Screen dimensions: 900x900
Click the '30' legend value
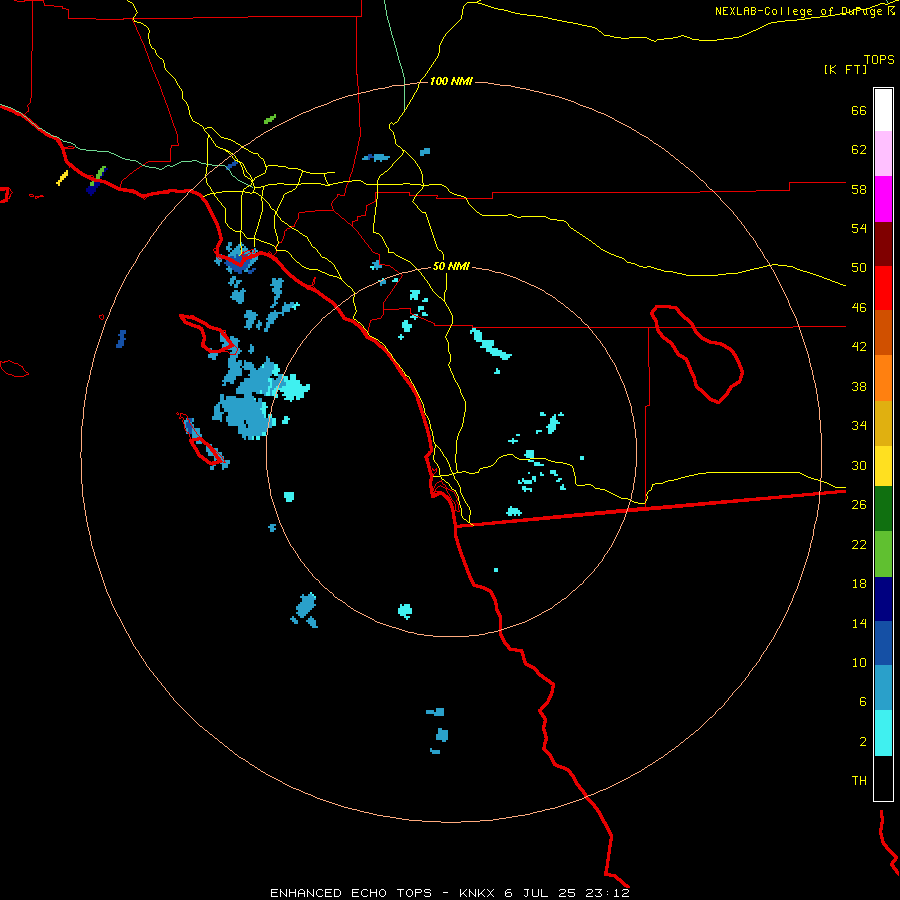(x=859, y=465)
